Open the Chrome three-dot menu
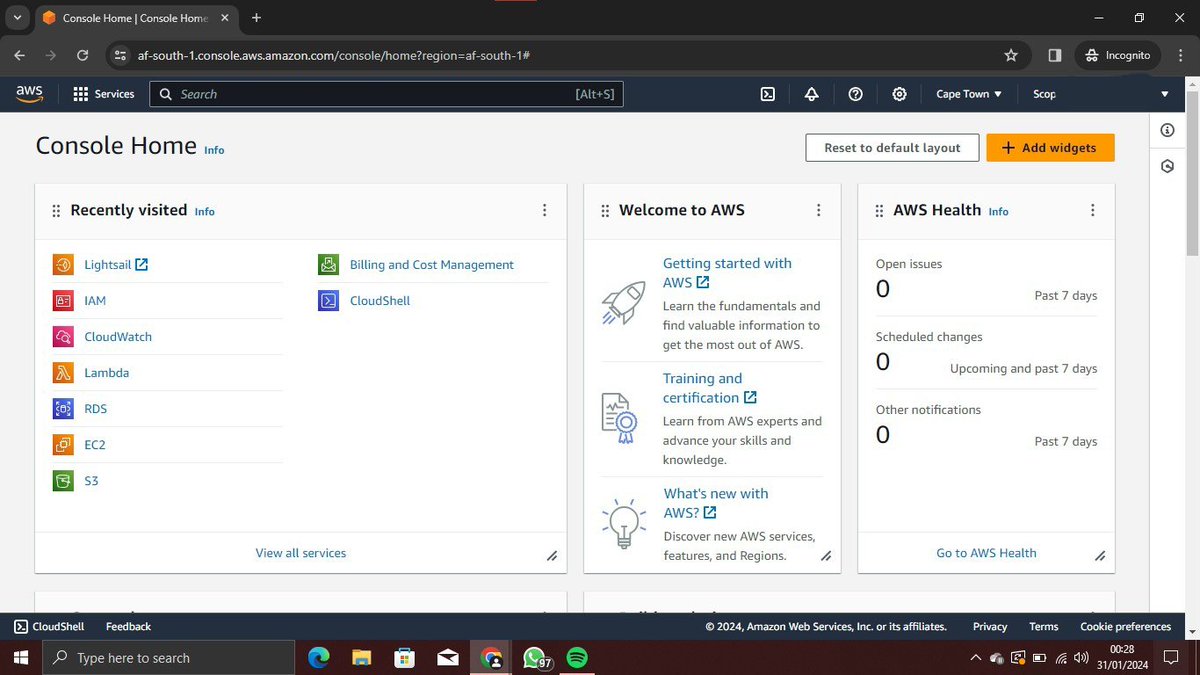The image size is (1200, 675). click(x=1180, y=55)
